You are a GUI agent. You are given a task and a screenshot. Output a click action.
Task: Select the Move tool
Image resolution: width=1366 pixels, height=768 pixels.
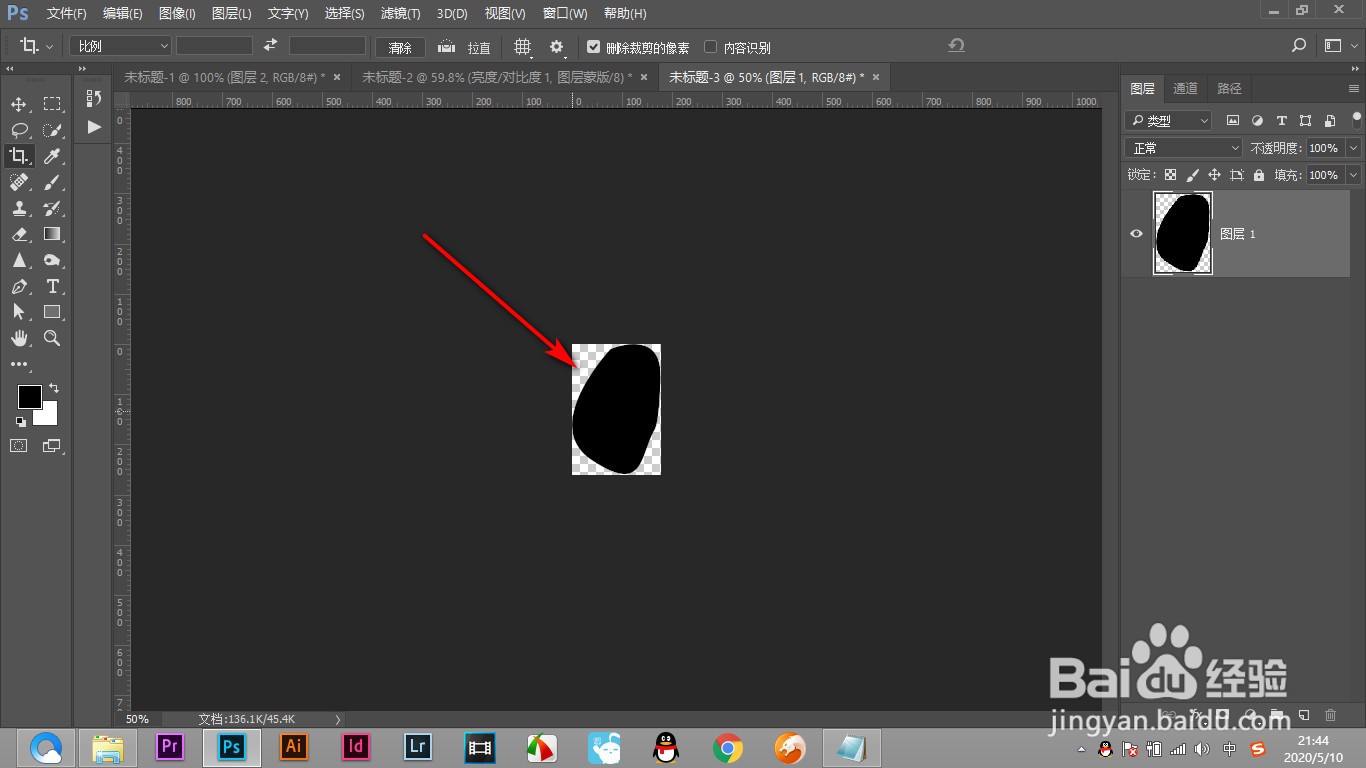click(x=18, y=104)
